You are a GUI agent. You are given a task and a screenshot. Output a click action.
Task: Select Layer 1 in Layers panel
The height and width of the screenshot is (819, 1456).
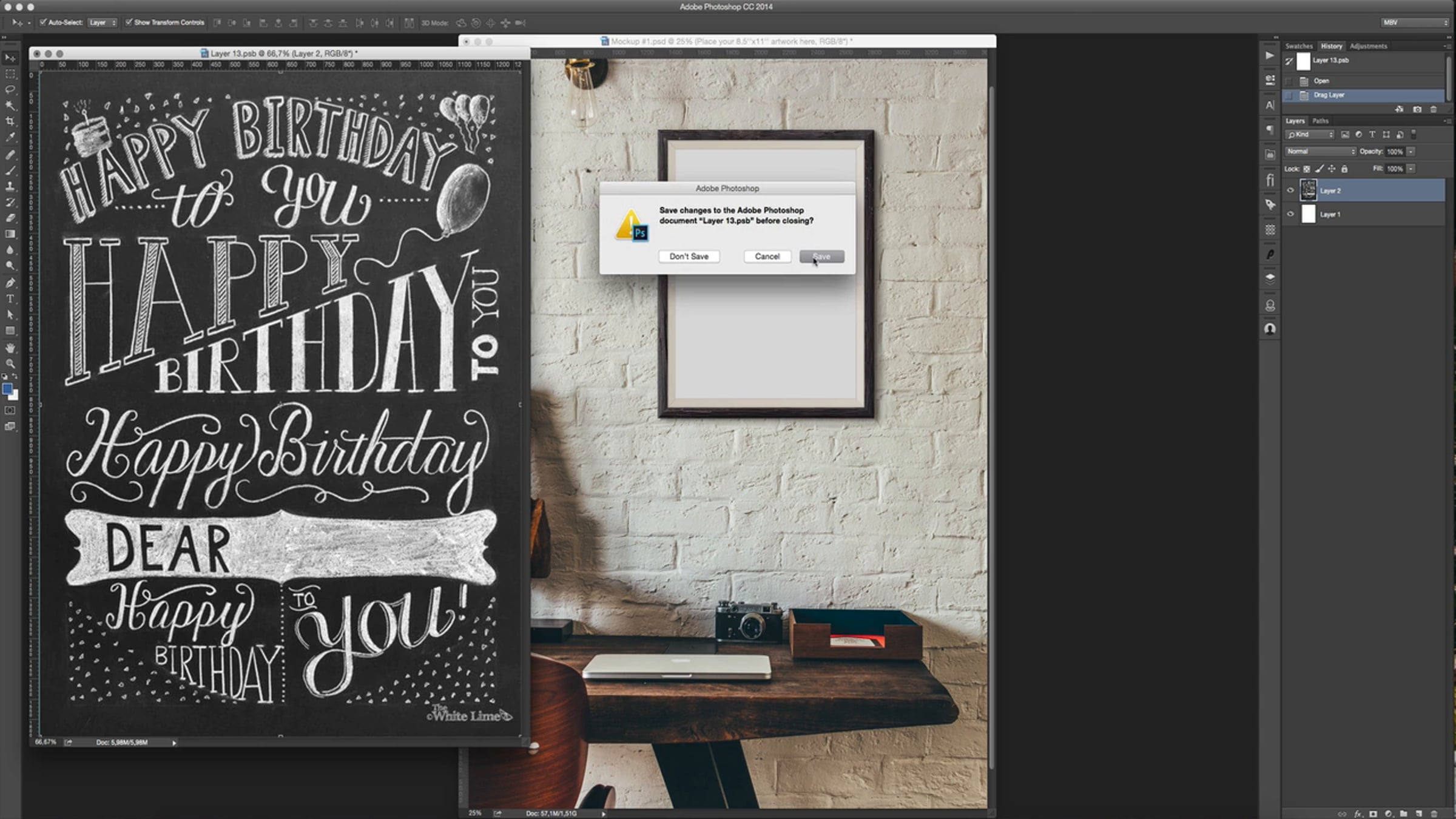(x=1364, y=214)
